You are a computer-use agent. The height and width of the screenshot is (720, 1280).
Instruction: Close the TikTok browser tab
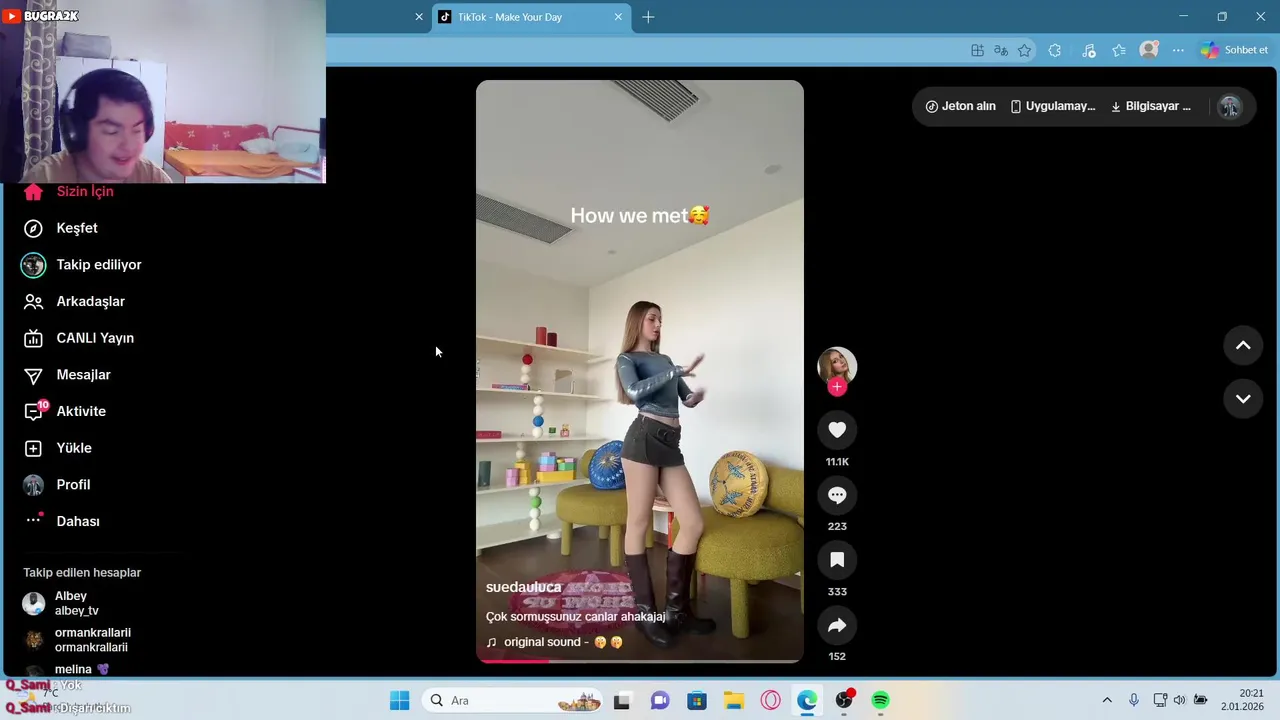[618, 17]
